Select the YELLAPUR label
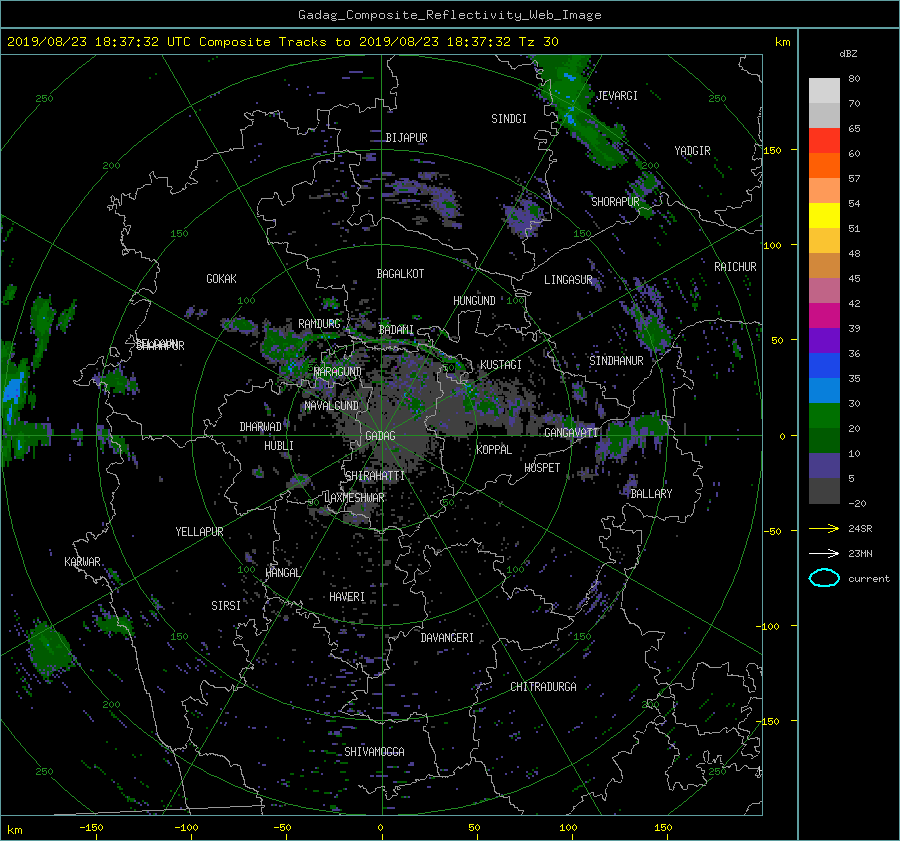The width and height of the screenshot is (900, 841). click(x=199, y=532)
